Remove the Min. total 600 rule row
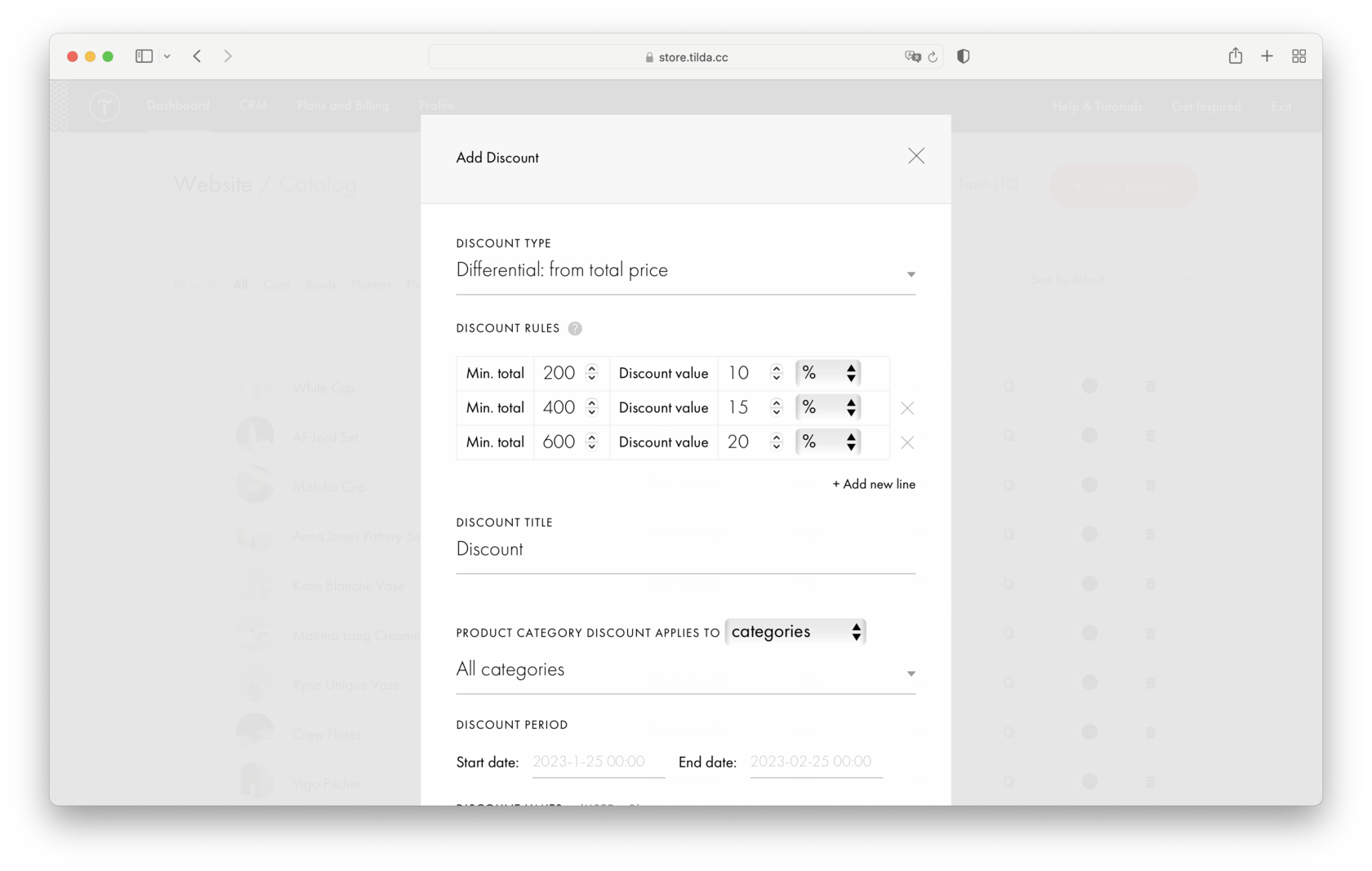The image size is (1372, 871). click(906, 442)
